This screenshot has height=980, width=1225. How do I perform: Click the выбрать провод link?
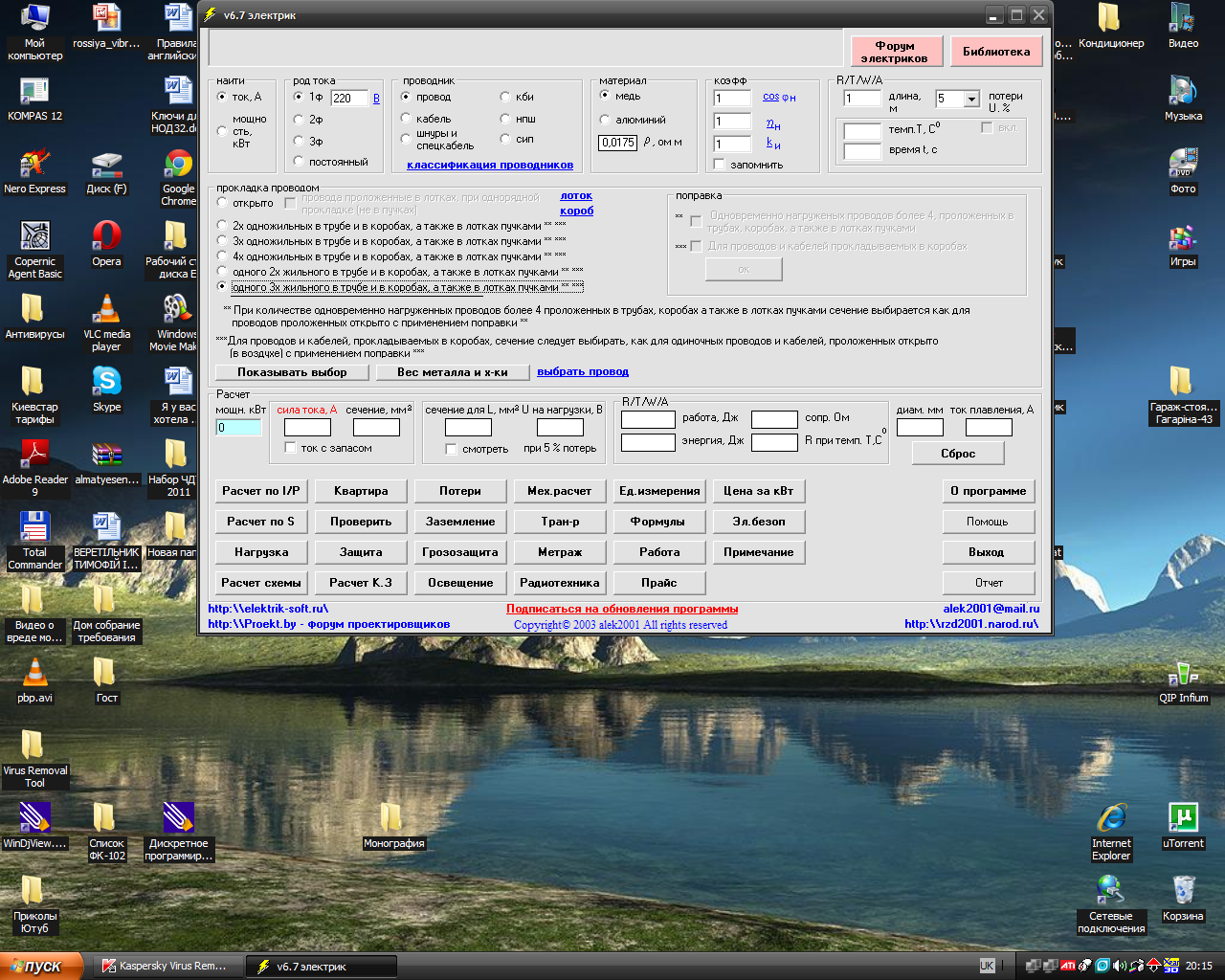[x=583, y=371]
